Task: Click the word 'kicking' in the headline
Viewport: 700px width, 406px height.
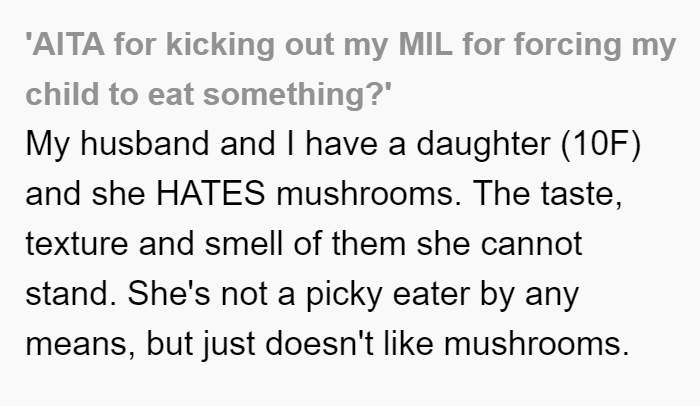Action: tap(221, 46)
